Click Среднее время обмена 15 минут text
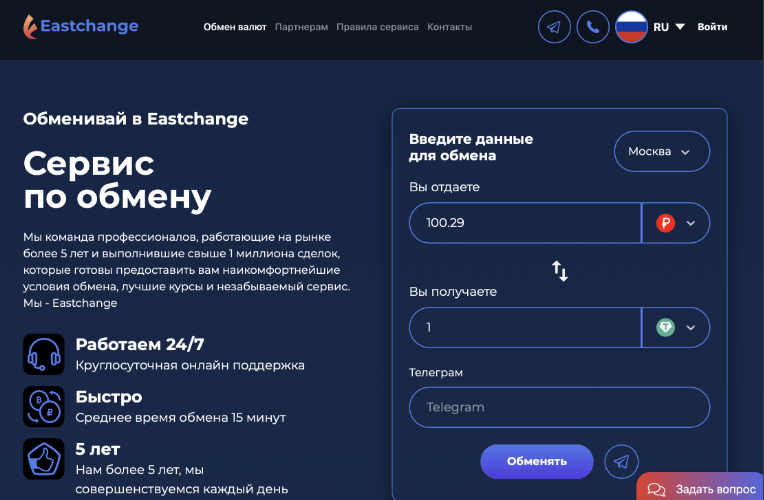 181,418
